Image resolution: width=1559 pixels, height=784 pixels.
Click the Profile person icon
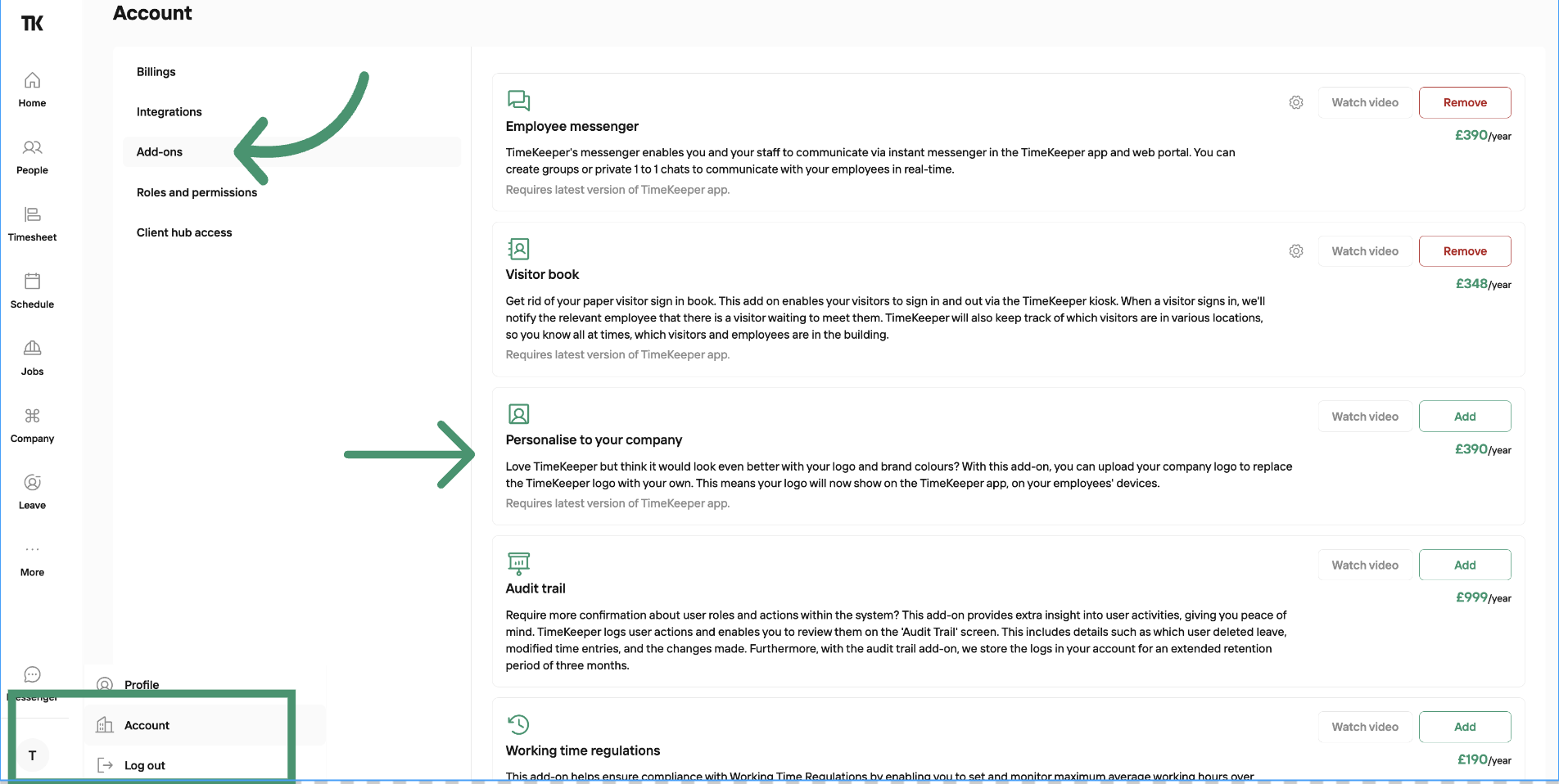(x=105, y=685)
